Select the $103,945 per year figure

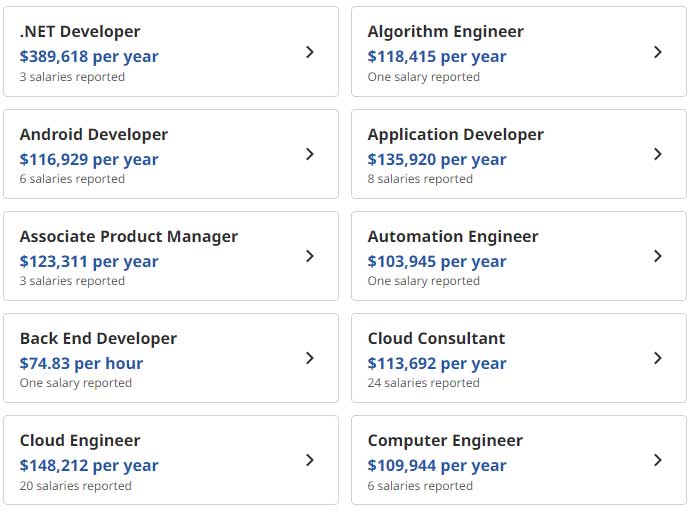click(437, 261)
